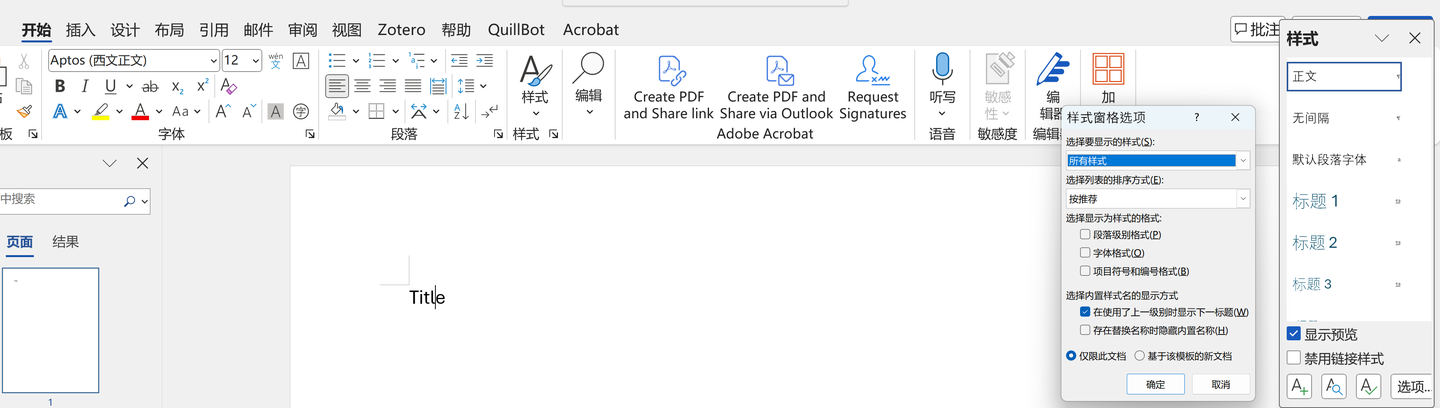Screen dimensions: 1440x408
Task: Click the 取消 cancel button
Action: pyautogui.click(x=1221, y=384)
